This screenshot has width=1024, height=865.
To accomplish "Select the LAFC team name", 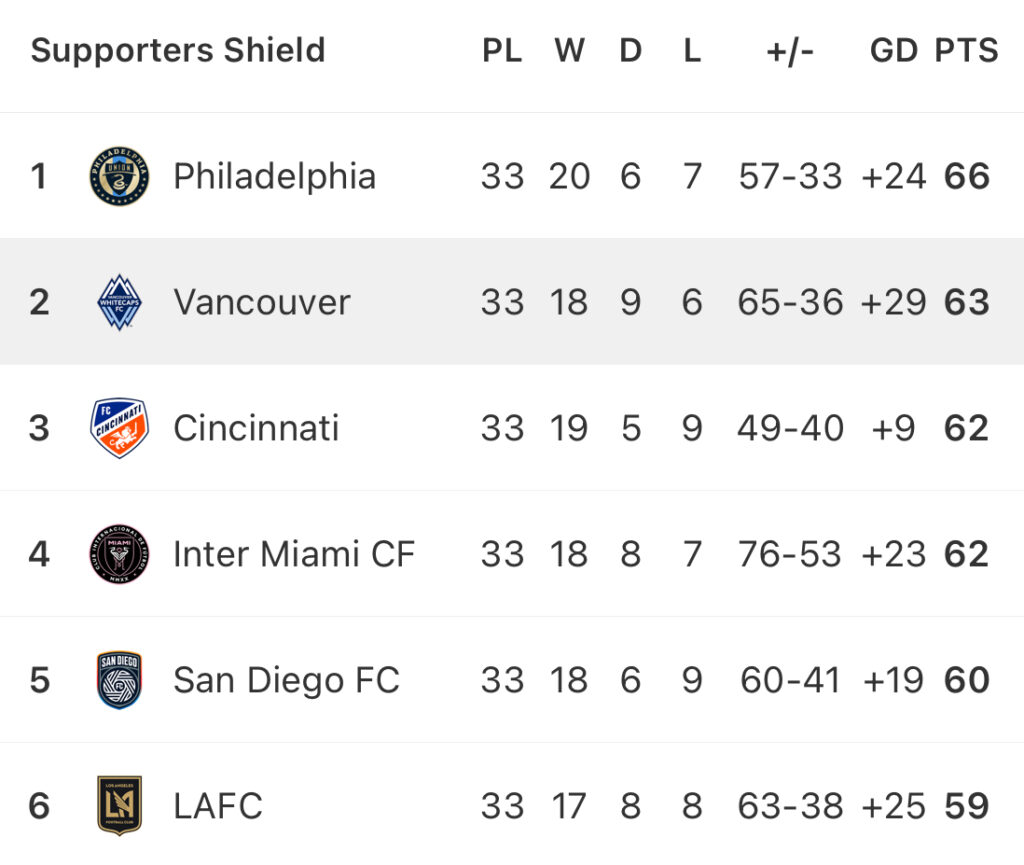I will (x=218, y=805).
